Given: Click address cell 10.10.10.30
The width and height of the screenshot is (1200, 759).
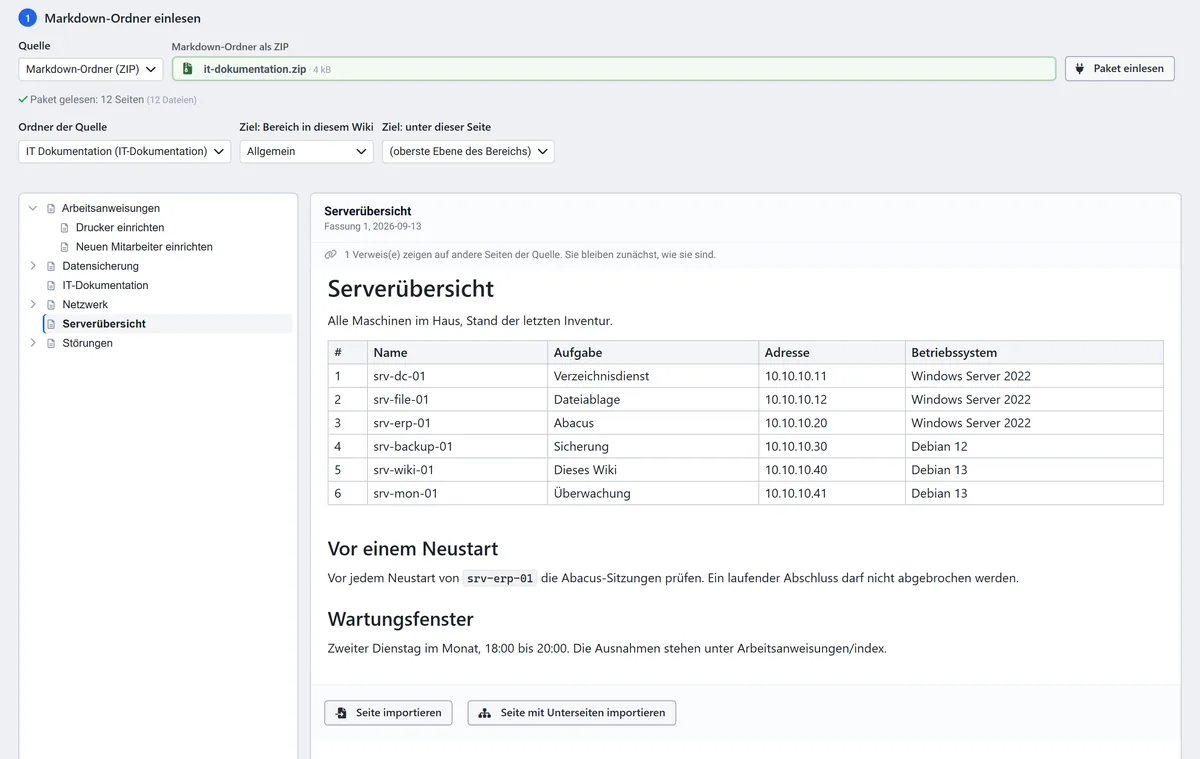Looking at the screenshot, I should tap(832, 446).
